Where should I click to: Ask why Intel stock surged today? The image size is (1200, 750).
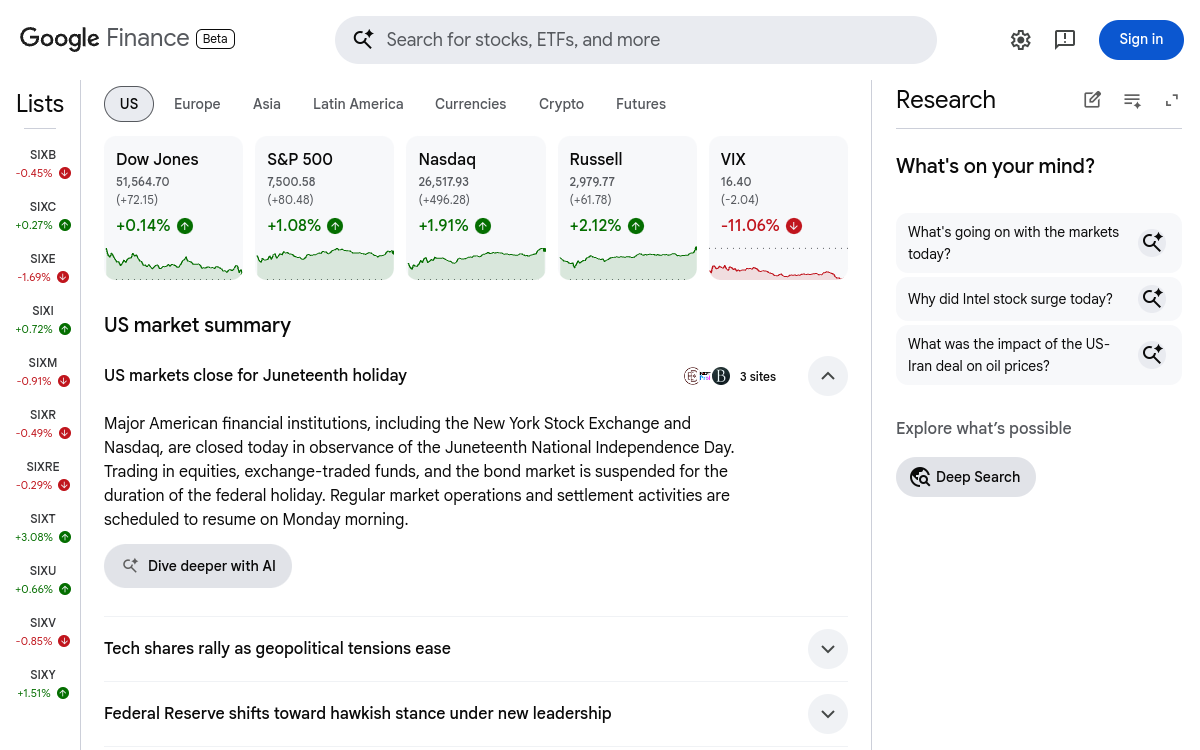click(1038, 299)
